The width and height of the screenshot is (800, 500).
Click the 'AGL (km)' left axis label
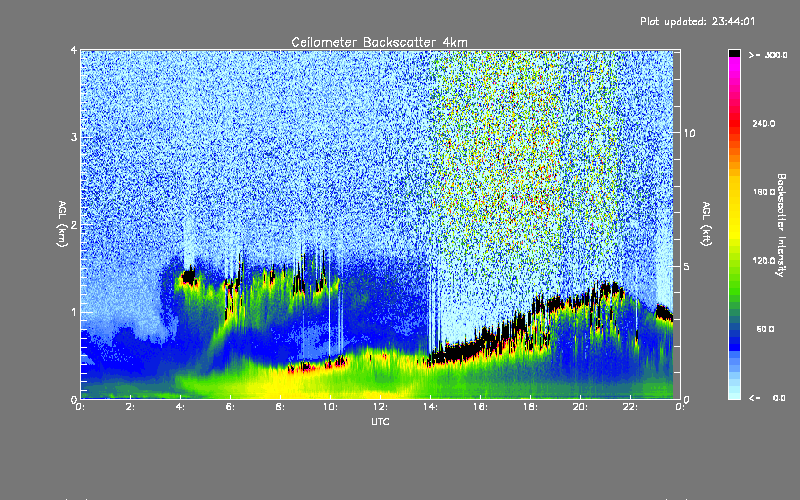point(62,224)
